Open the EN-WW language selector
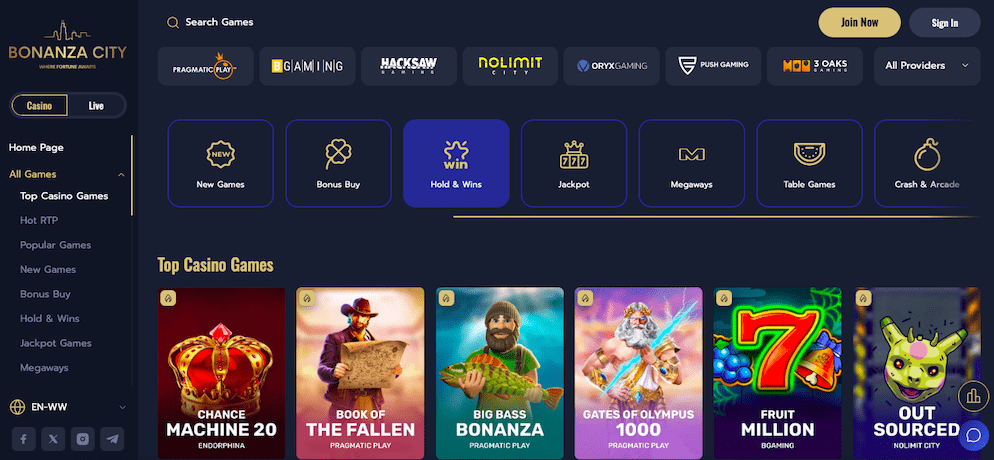 click(x=68, y=407)
